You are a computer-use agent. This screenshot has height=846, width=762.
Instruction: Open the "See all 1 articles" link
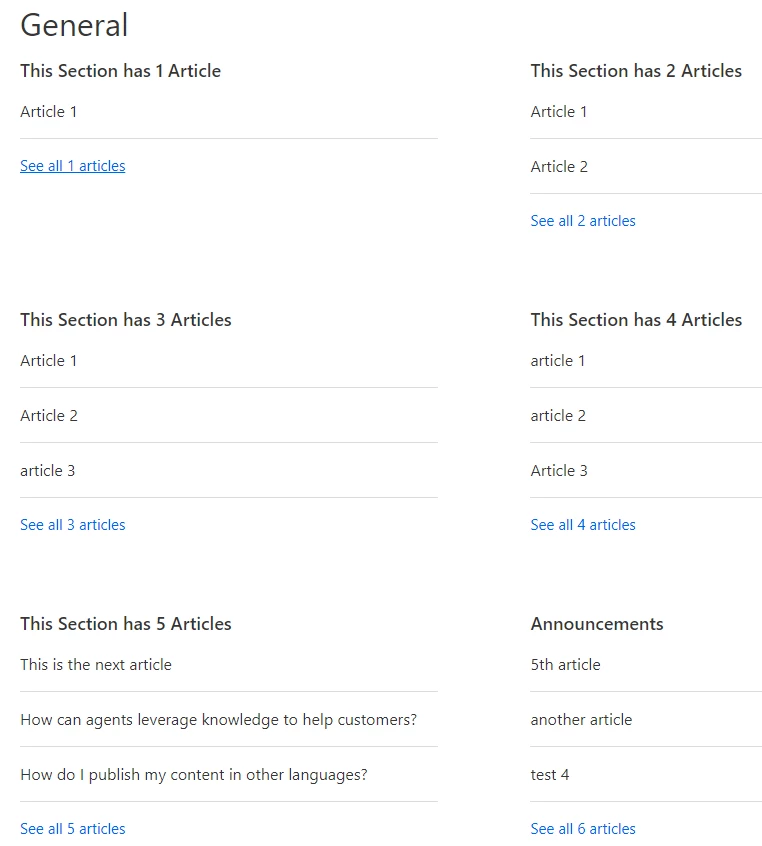pyautogui.click(x=73, y=166)
